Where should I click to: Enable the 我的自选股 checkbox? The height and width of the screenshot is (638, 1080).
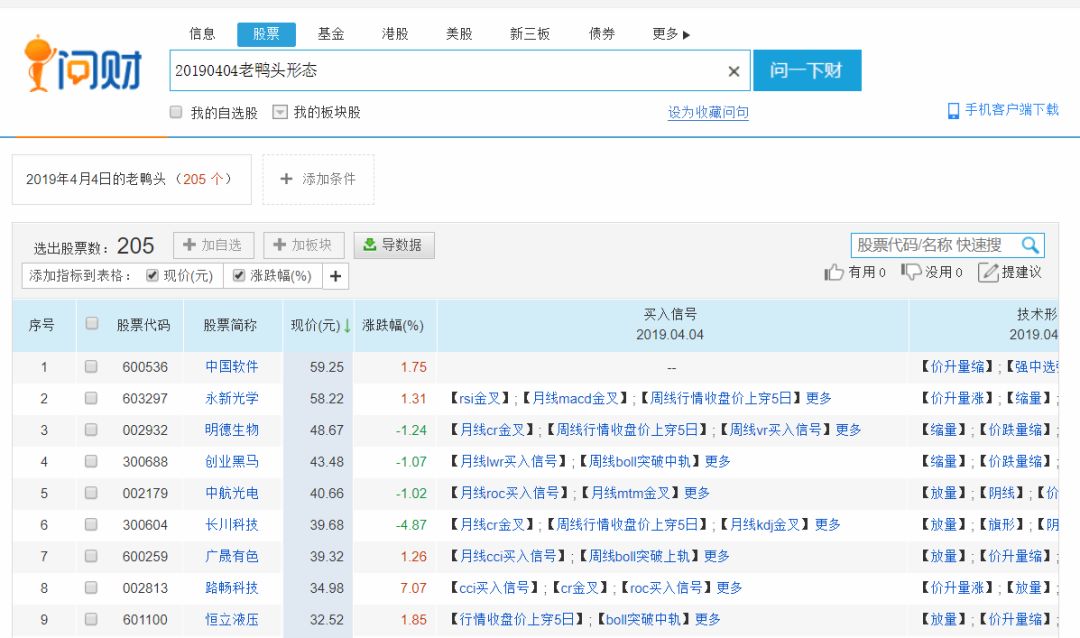(174, 110)
